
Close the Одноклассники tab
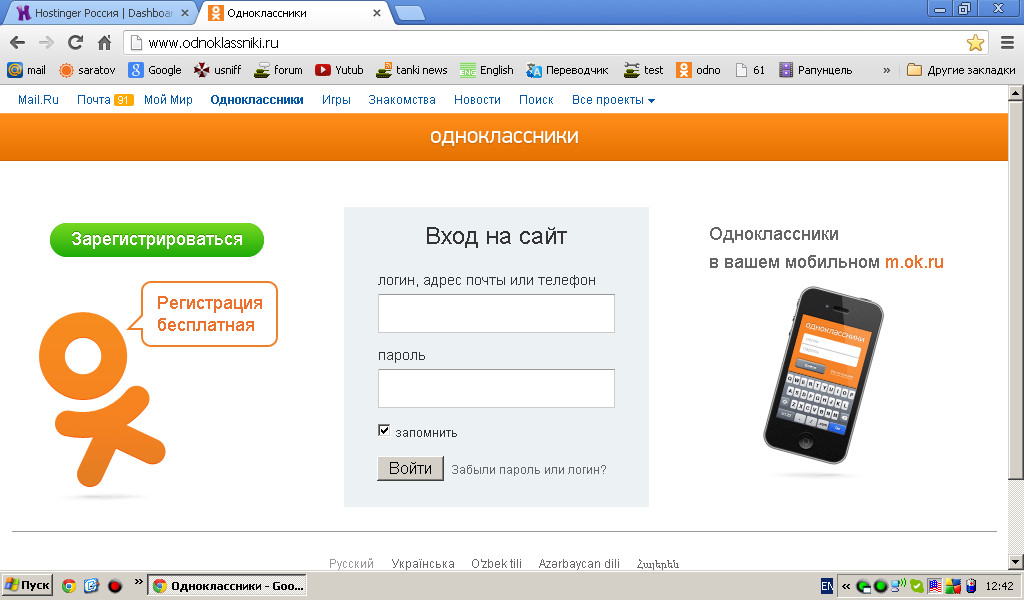(x=377, y=13)
